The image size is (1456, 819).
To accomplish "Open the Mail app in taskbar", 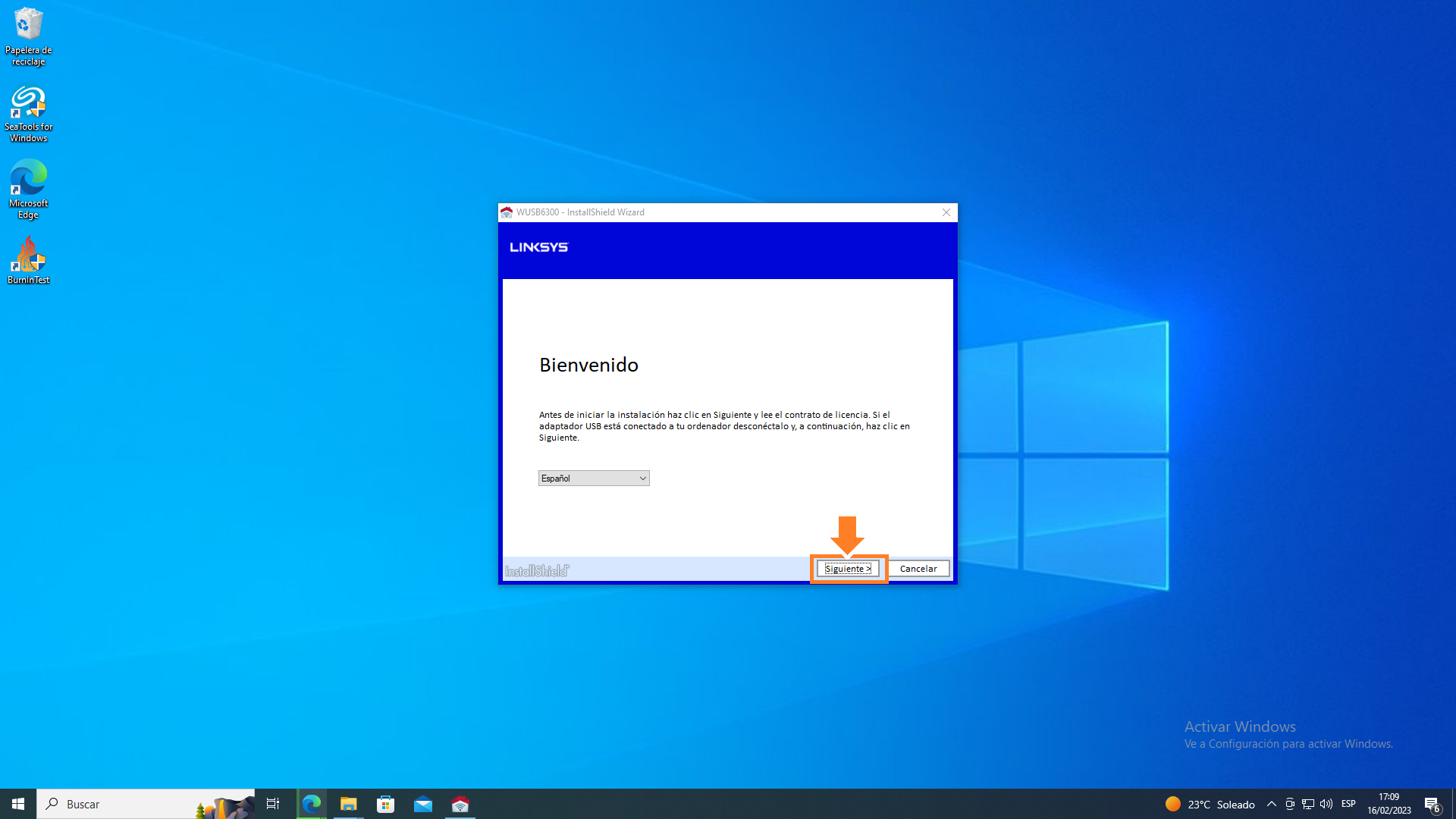I will pyautogui.click(x=422, y=804).
